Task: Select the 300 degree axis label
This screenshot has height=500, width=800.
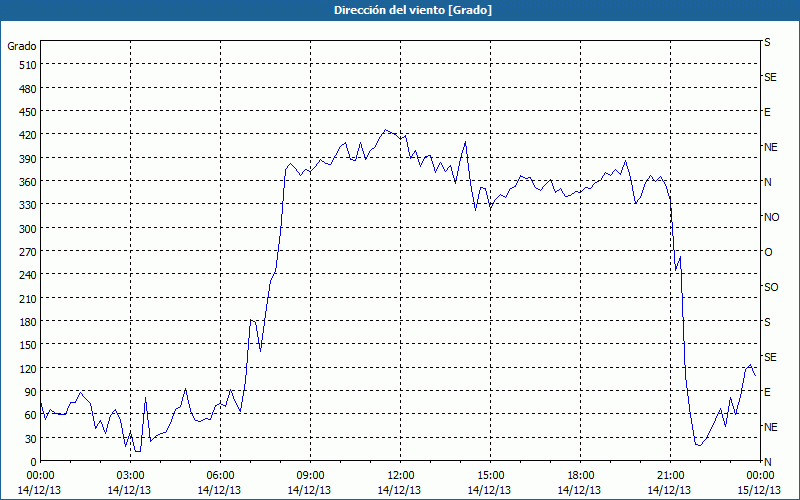Action: click(28, 229)
